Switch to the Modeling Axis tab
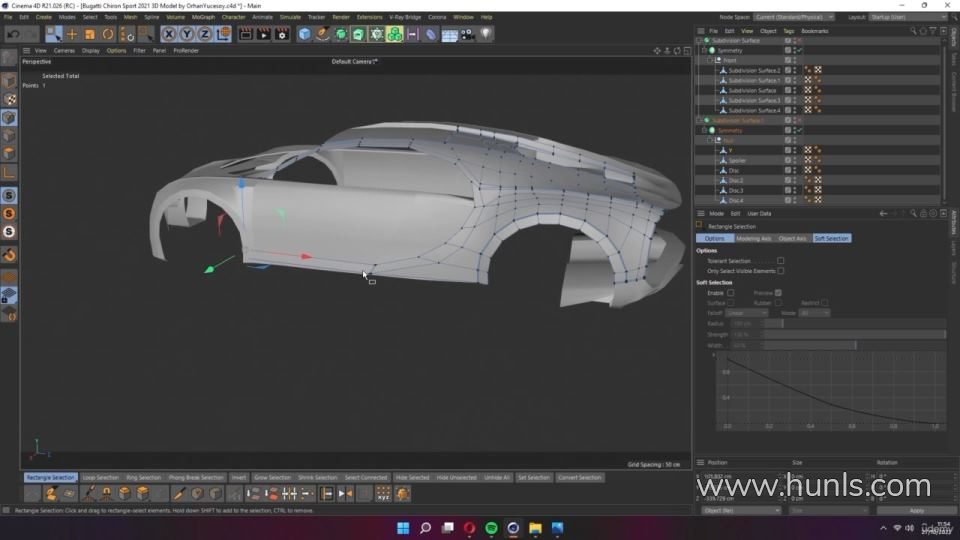The height and width of the screenshot is (540, 960). pyautogui.click(x=754, y=238)
